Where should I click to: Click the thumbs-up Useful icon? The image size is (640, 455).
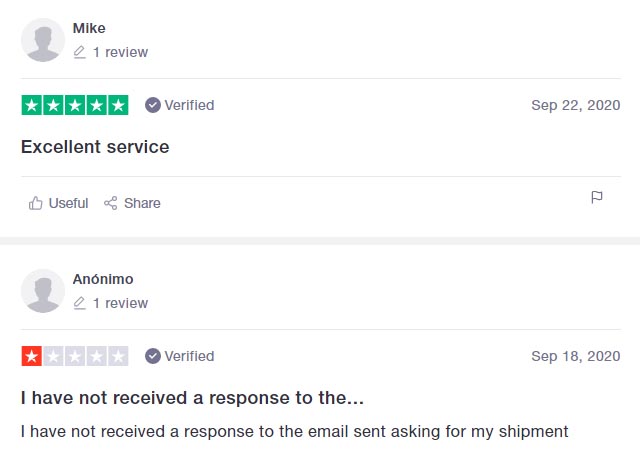point(36,203)
